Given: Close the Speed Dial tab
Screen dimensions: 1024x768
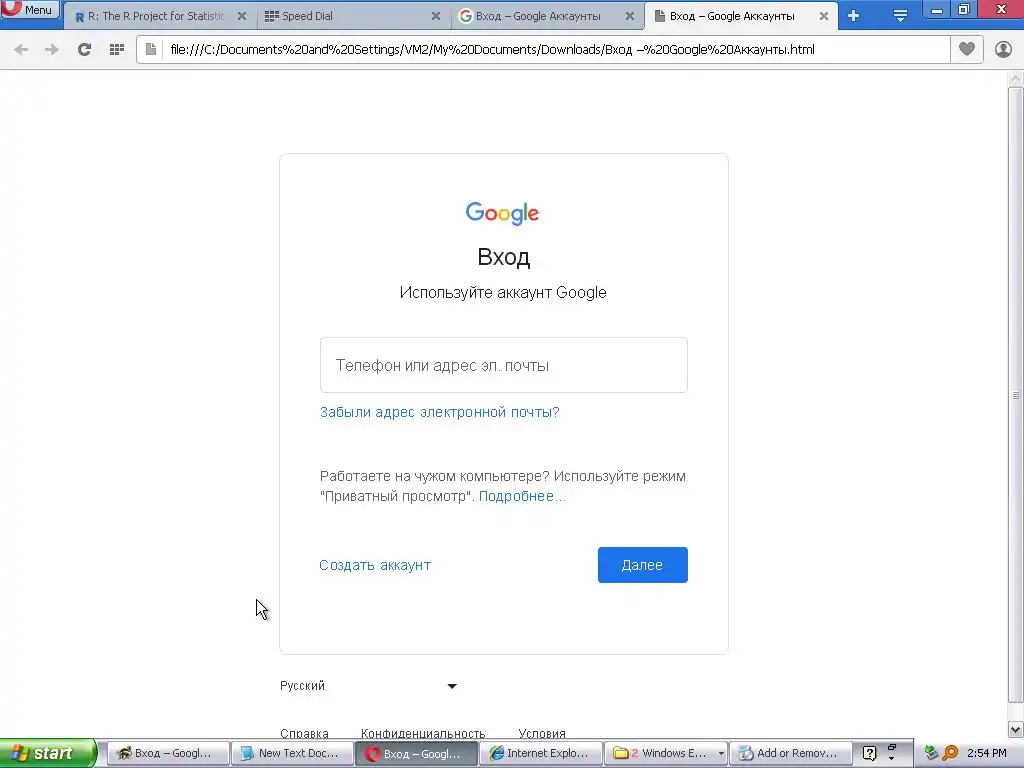Looking at the screenshot, I should [436, 16].
